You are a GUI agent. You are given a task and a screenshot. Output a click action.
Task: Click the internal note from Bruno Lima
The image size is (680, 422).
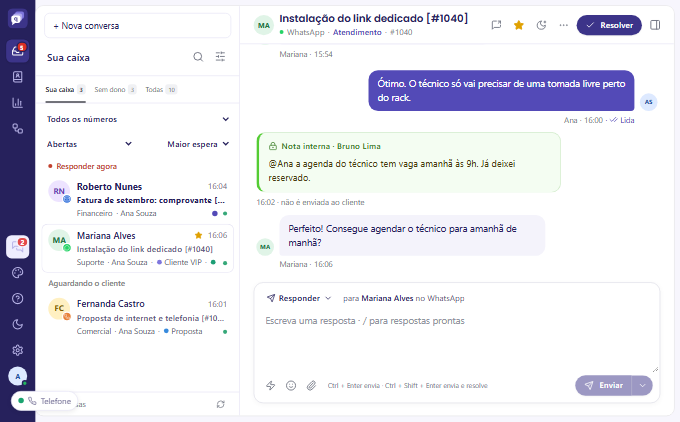pos(409,162)
